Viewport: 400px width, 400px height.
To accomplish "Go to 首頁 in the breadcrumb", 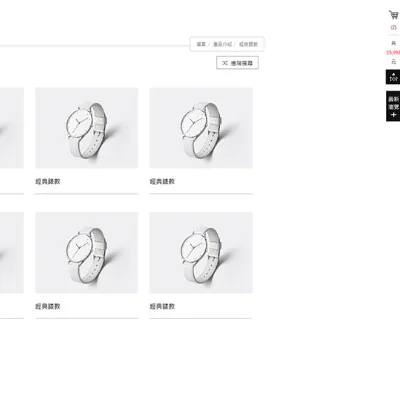I will coord(201,44).
